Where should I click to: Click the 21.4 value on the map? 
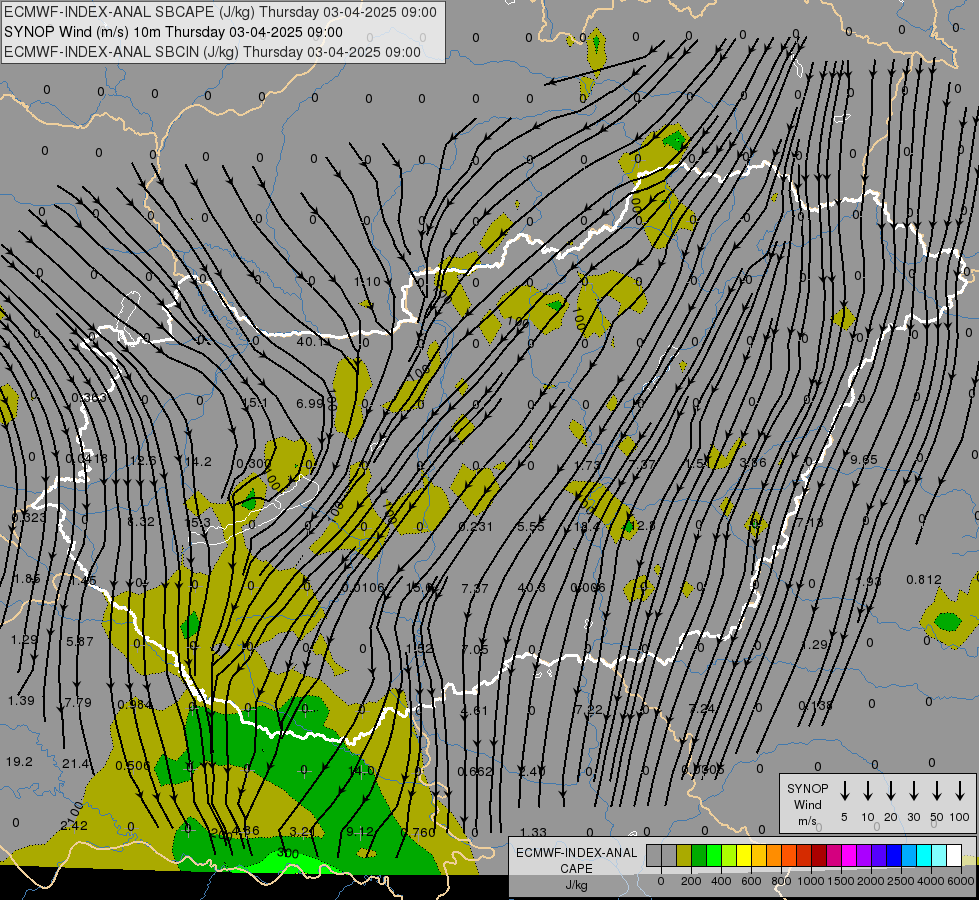pos(75,764)
